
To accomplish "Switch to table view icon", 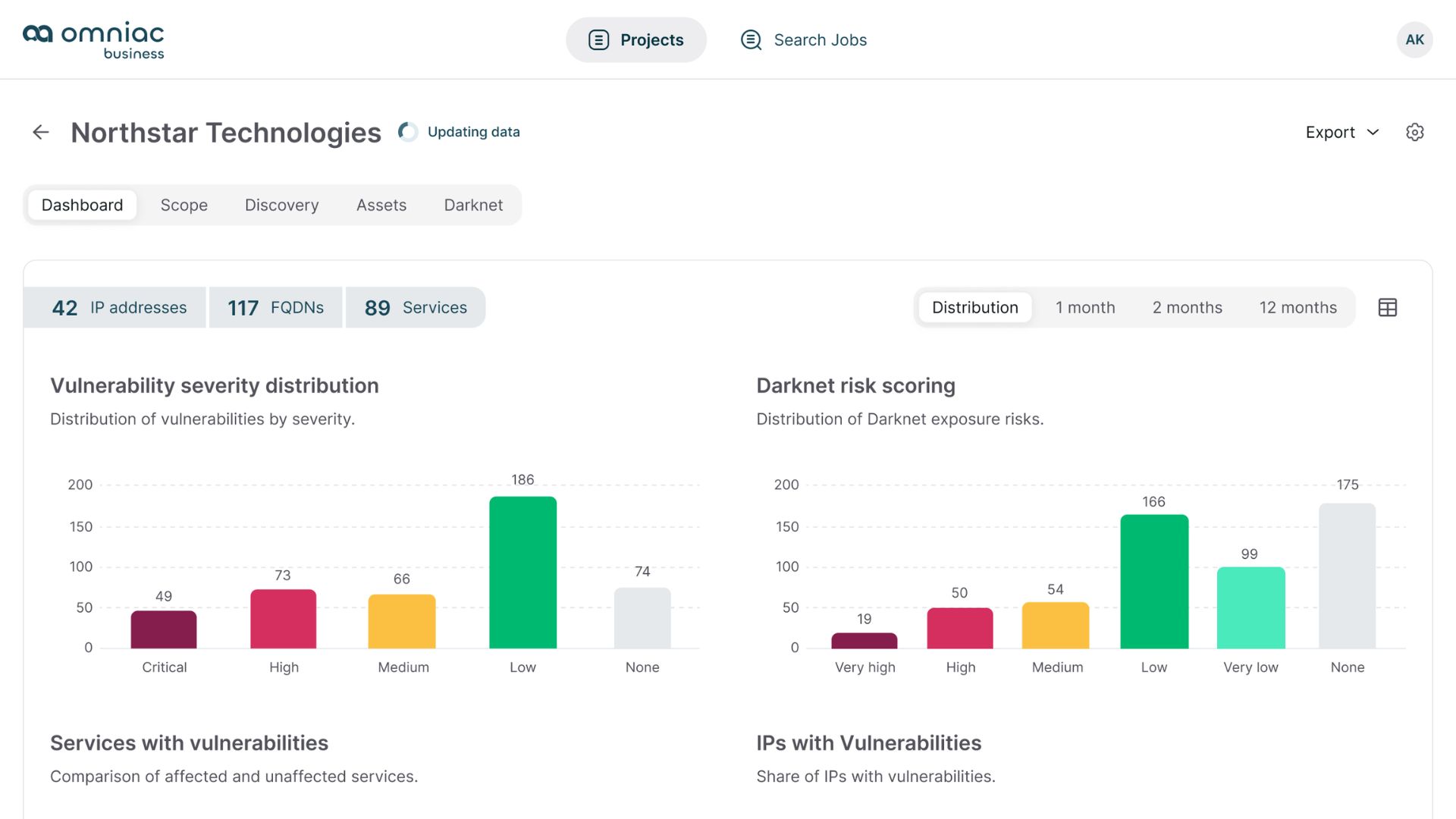I will (x=1387, y=307).
